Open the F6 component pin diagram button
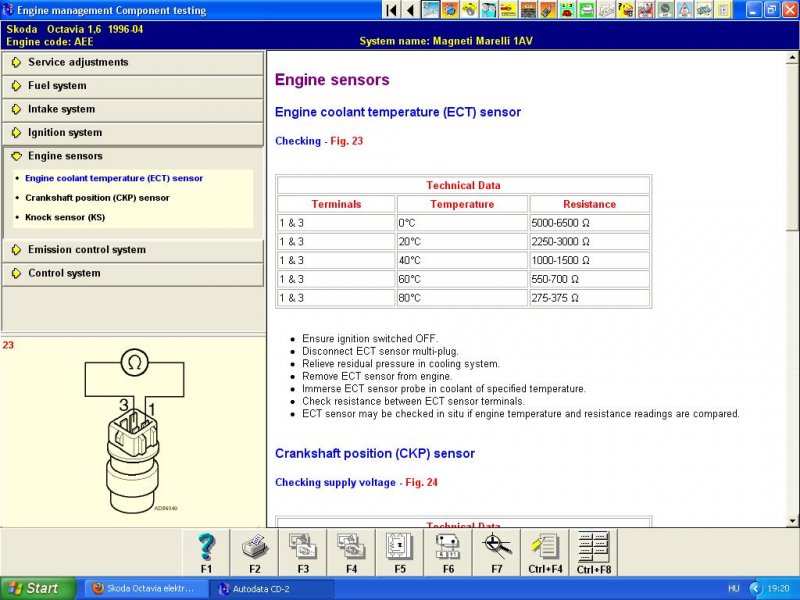800x600 pixels. pyautogui.click(x=448, y=553)
